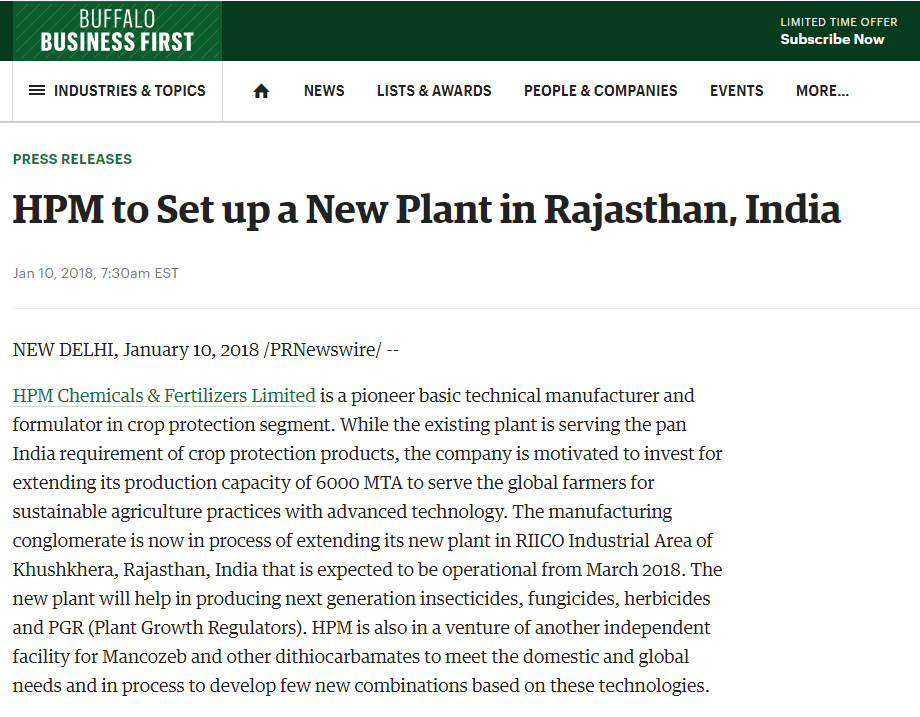The image size is (920, 717).
Task: Open the home icon in navigation bar
Action: point(261,91)
